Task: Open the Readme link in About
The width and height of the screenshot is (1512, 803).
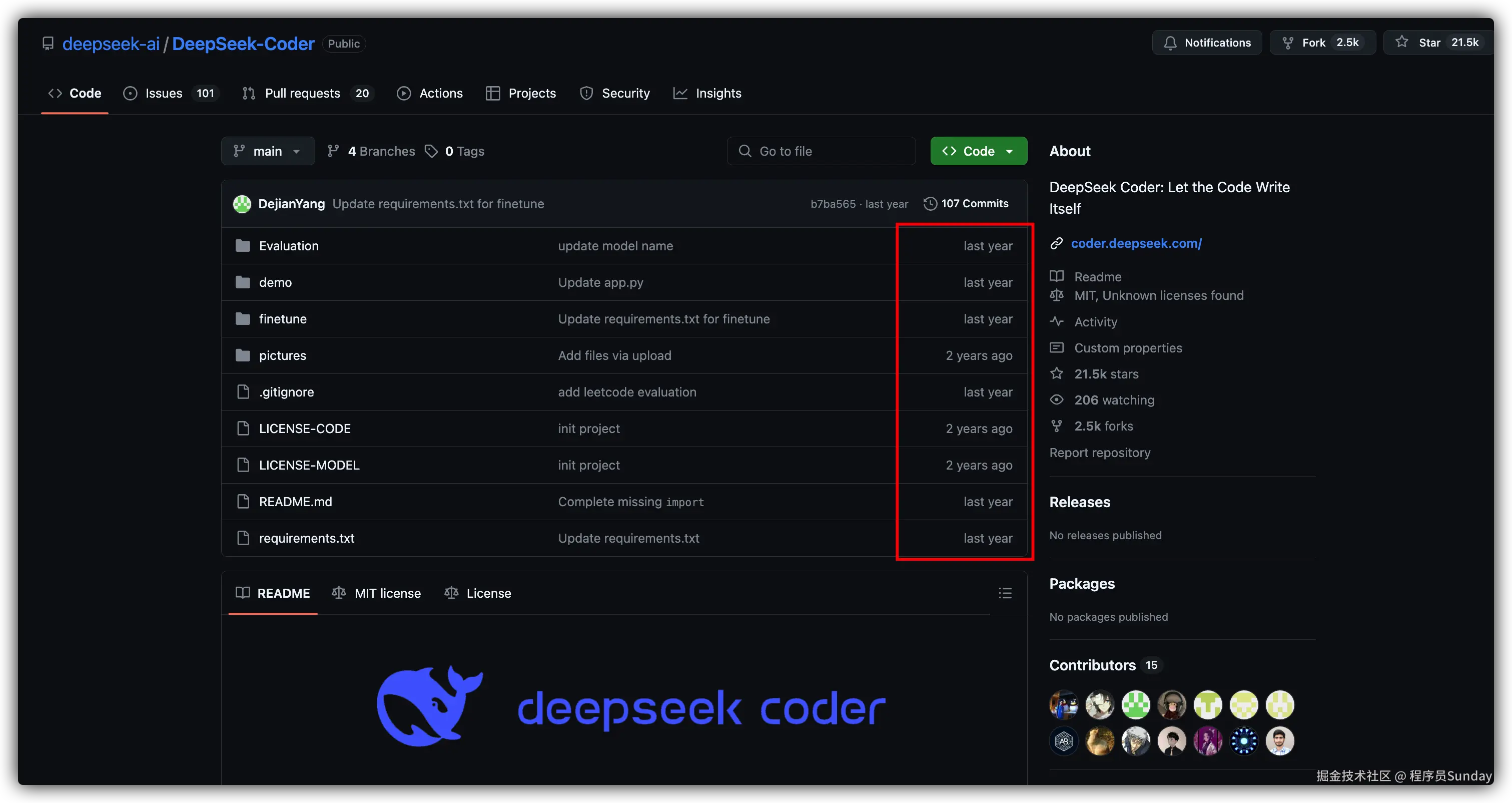Action: pos(1098,277)
